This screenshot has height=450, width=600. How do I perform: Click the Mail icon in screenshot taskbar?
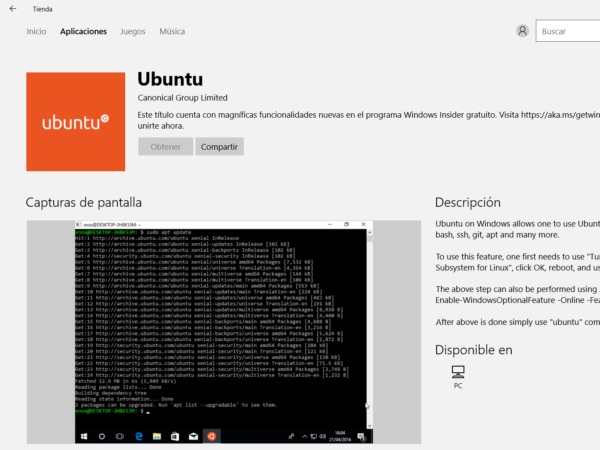pyautogui.click(x=193, y=436)
